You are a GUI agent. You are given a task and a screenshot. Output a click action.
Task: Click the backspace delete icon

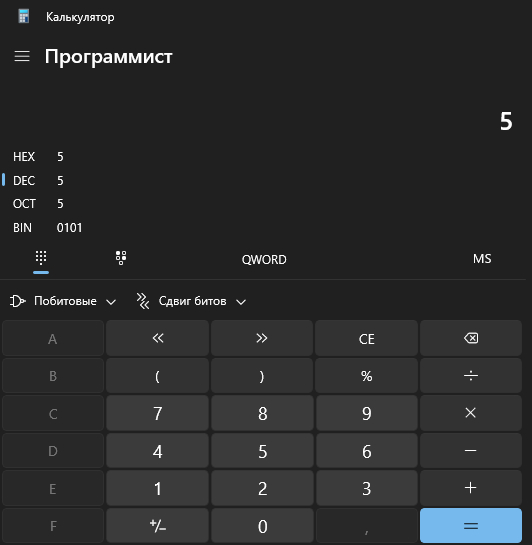(x=471, y=338)
